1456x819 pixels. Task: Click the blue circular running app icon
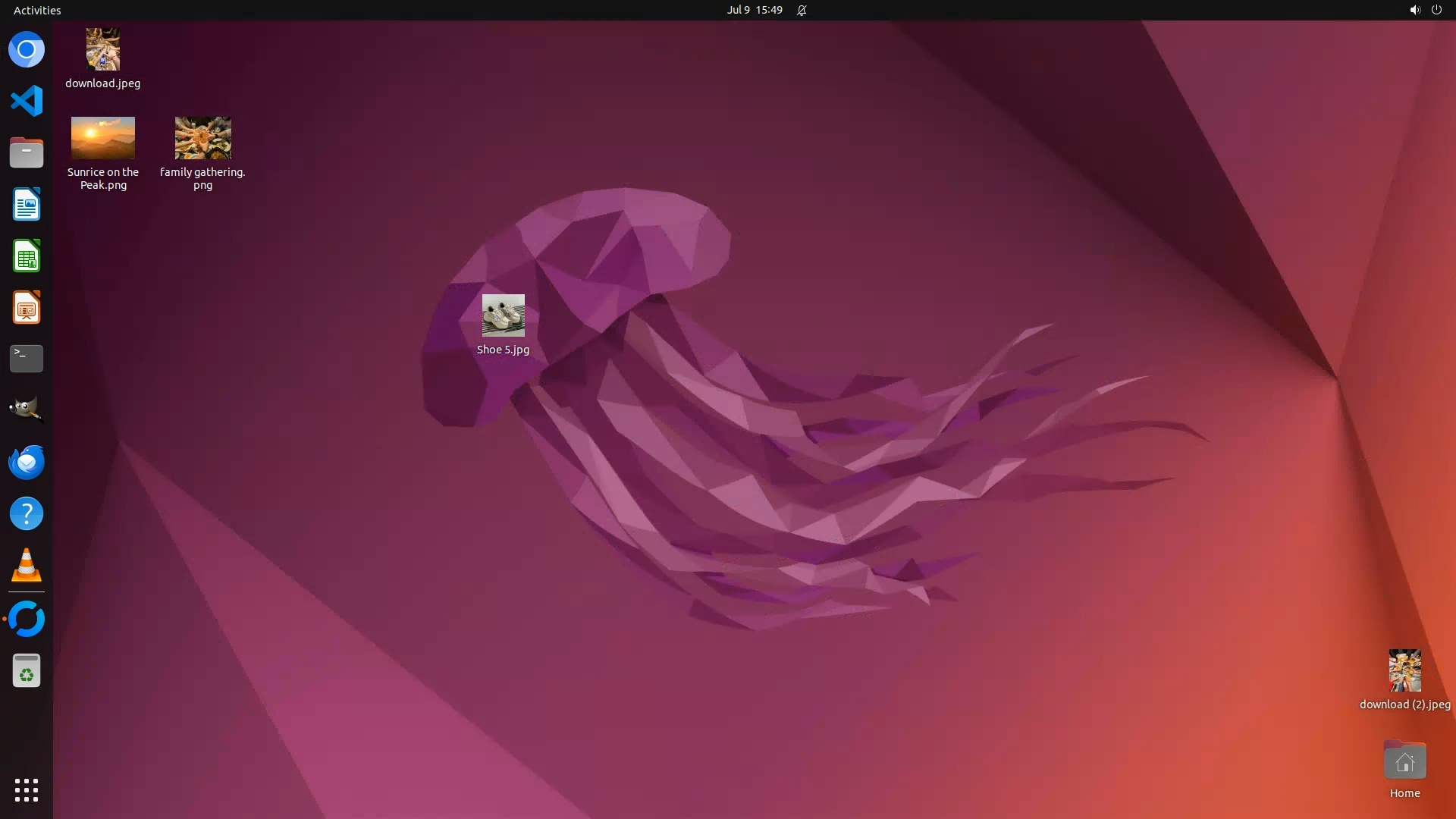click(27, 619)
